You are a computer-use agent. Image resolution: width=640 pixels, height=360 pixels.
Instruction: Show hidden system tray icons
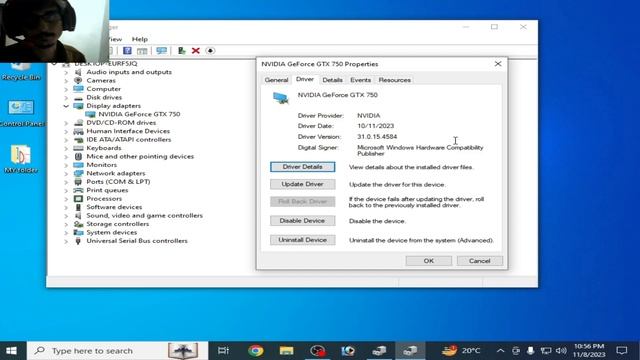[500, 351]
